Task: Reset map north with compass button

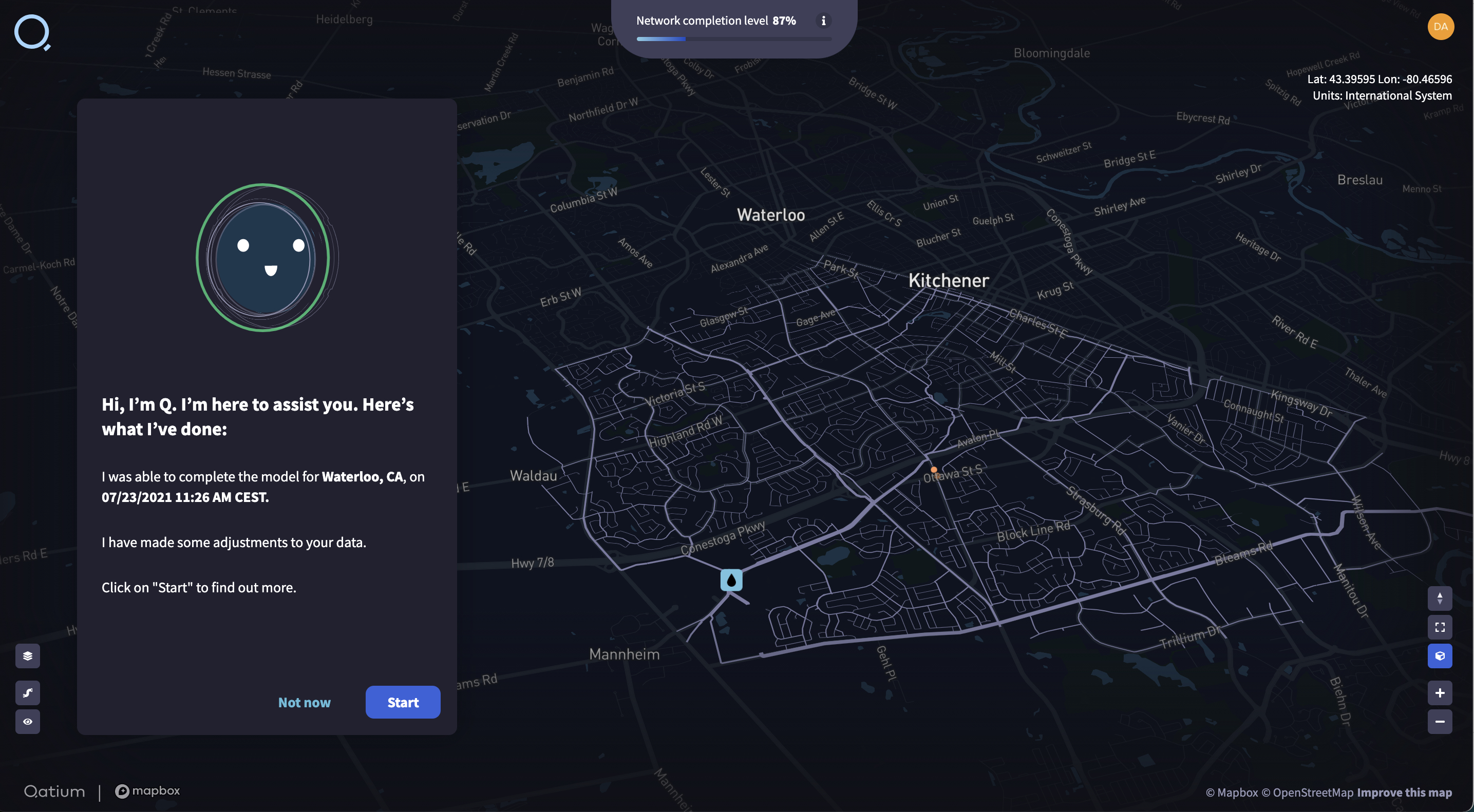Action: pos(1440,598)
